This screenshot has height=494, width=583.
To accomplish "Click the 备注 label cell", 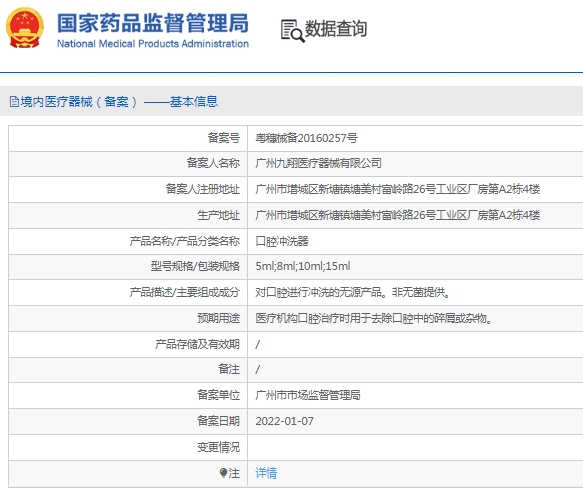I will 128,369.
